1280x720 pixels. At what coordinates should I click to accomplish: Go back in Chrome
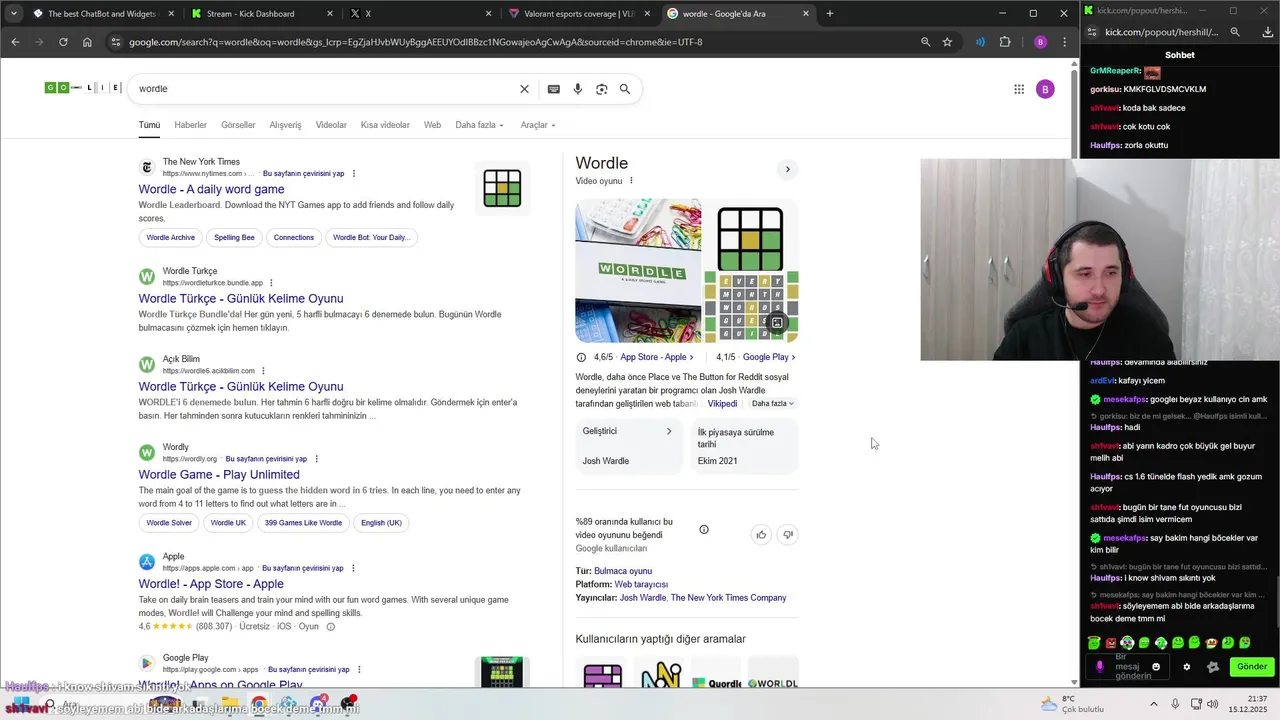(x=15, y=42)
